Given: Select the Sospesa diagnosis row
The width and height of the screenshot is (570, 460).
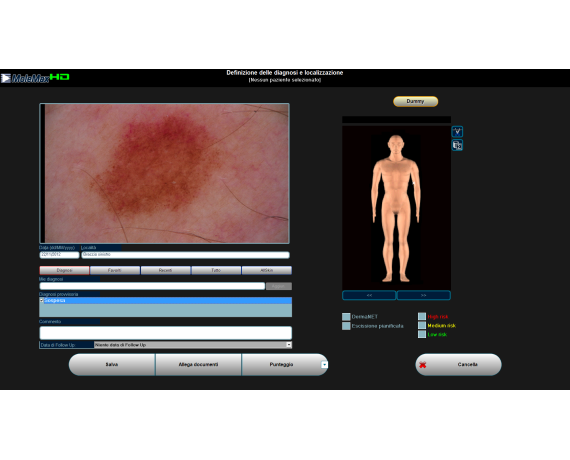Looking at the screenshot, I should tap(165, 300).
